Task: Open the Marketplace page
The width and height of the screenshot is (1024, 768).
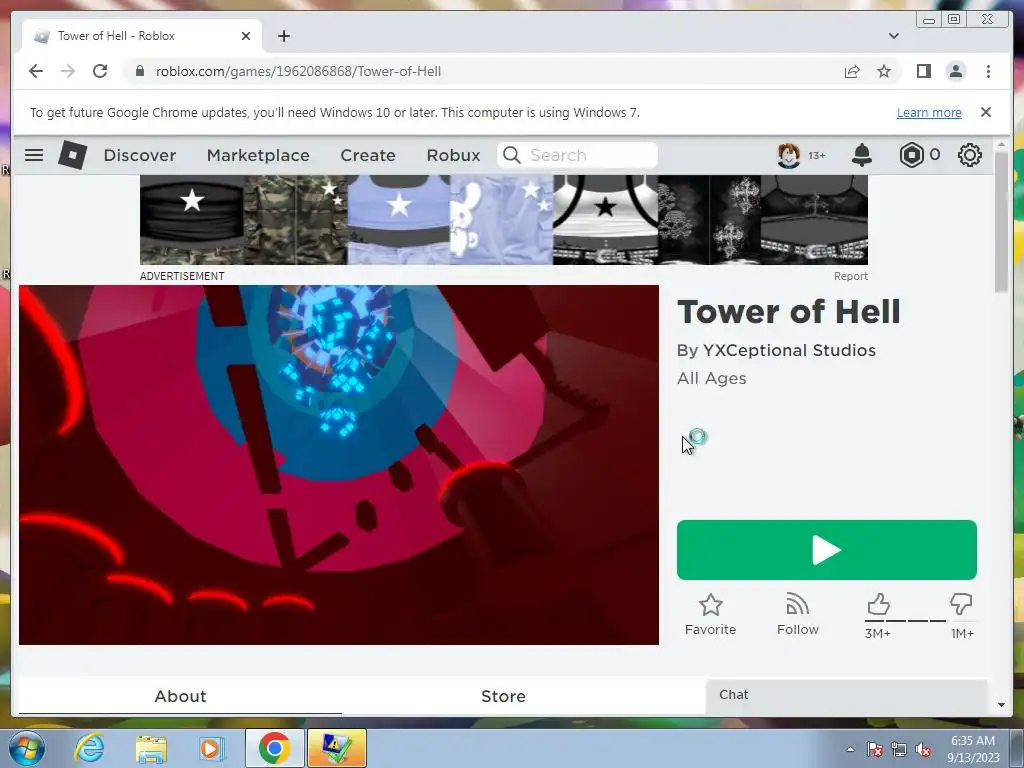Action: pos(258,155)
